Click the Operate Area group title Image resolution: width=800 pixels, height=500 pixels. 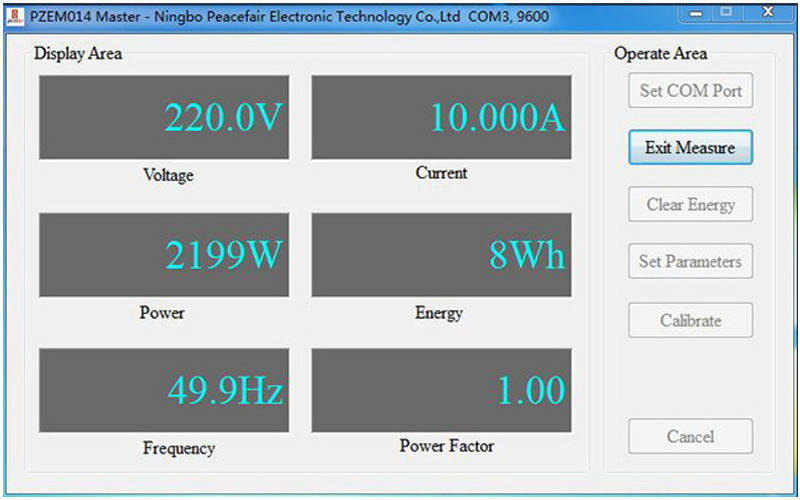661,54
